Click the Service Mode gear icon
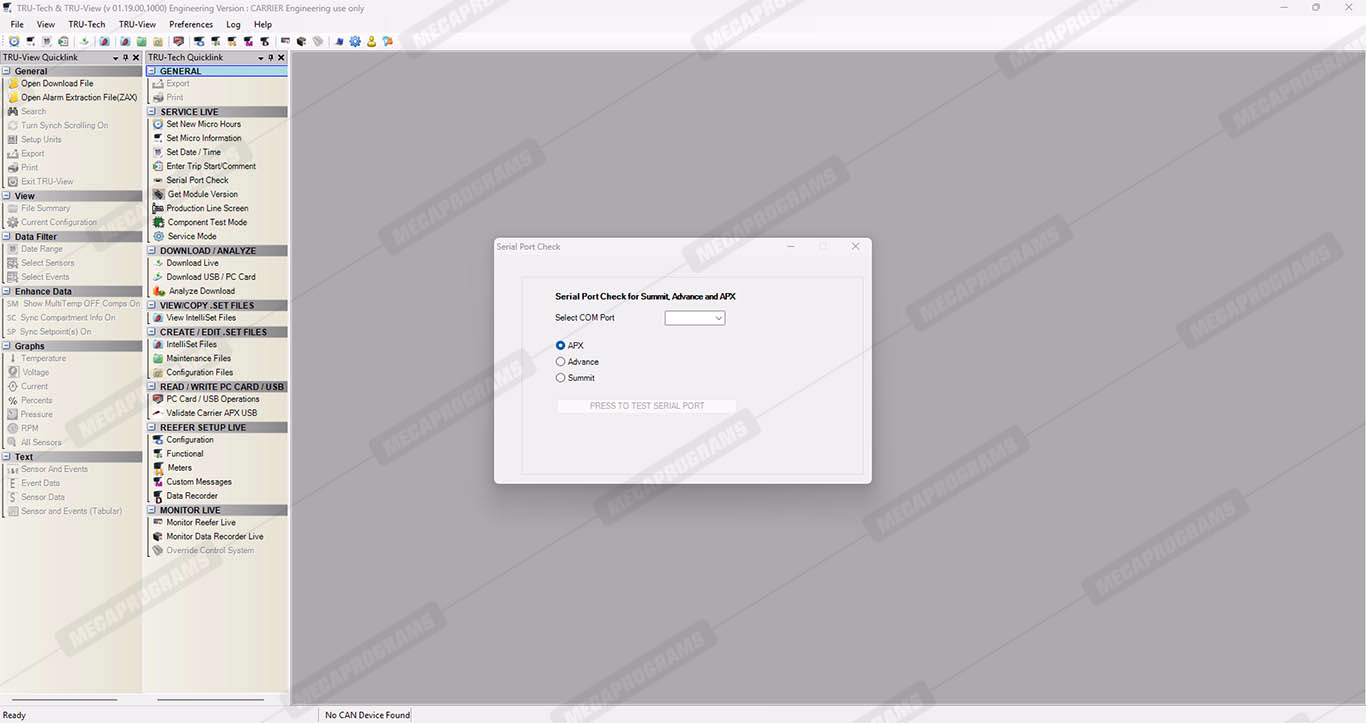Viewport: 1366px width, 723px height. point(158,237)
